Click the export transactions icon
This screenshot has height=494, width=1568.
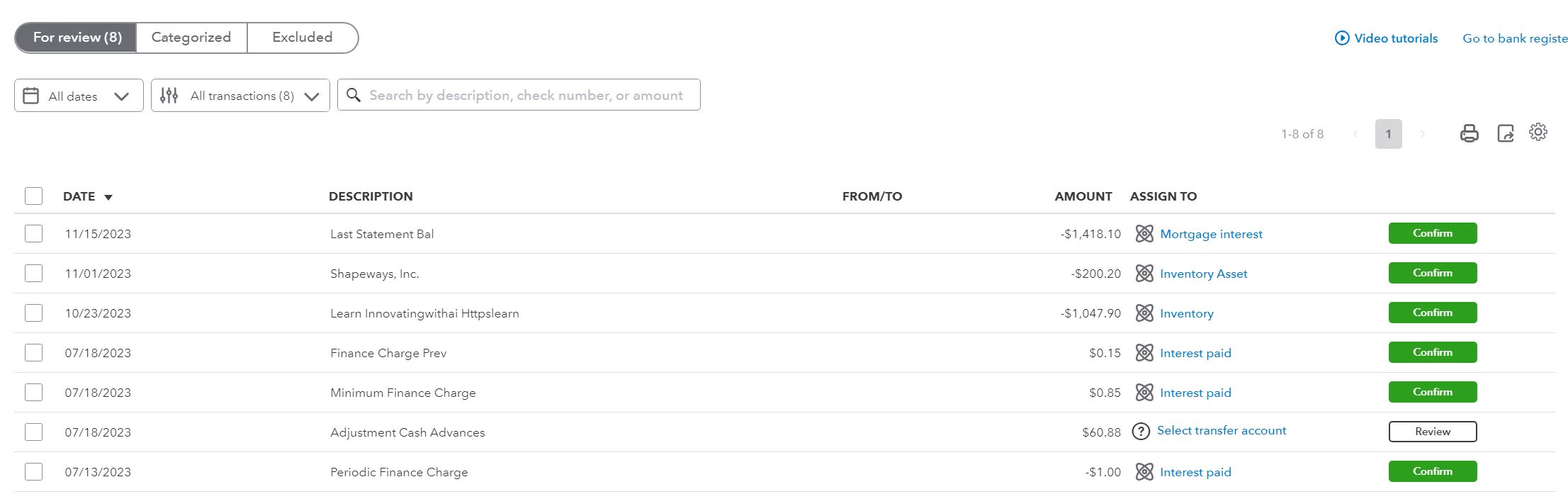(1505, 133)
